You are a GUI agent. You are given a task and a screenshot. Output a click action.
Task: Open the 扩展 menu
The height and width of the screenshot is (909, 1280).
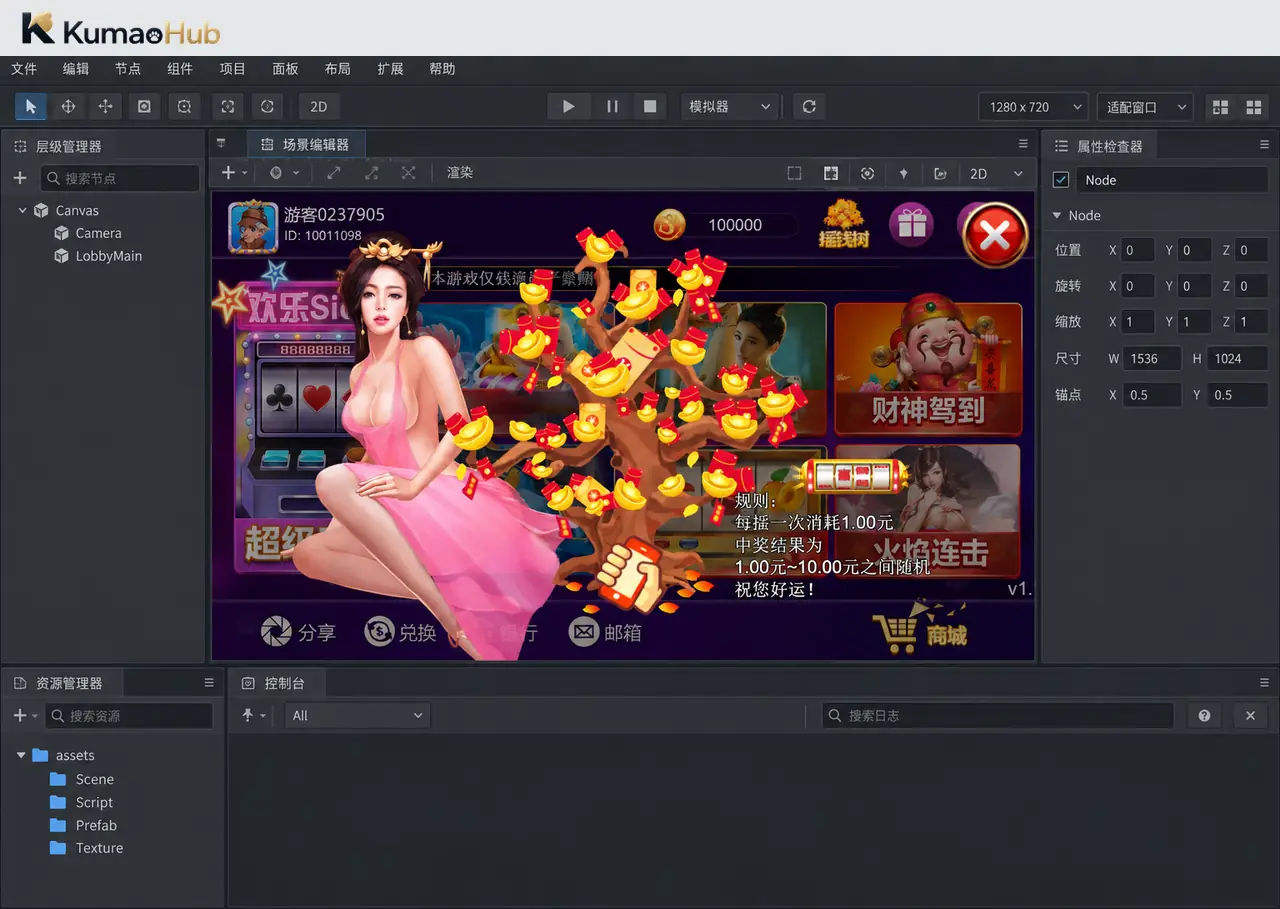coord(390,69)
